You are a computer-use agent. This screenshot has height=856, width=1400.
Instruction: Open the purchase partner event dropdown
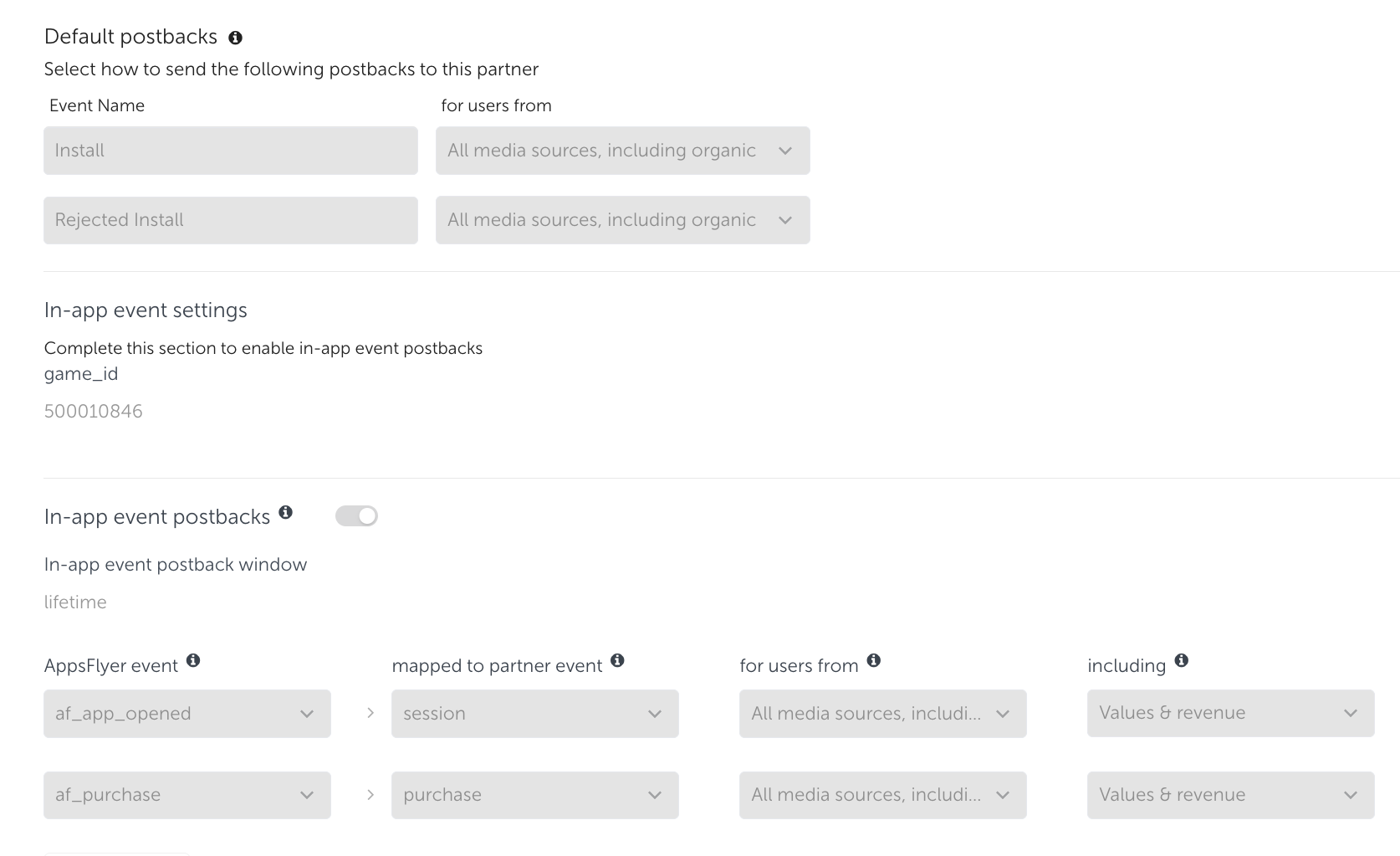[534, 795]
